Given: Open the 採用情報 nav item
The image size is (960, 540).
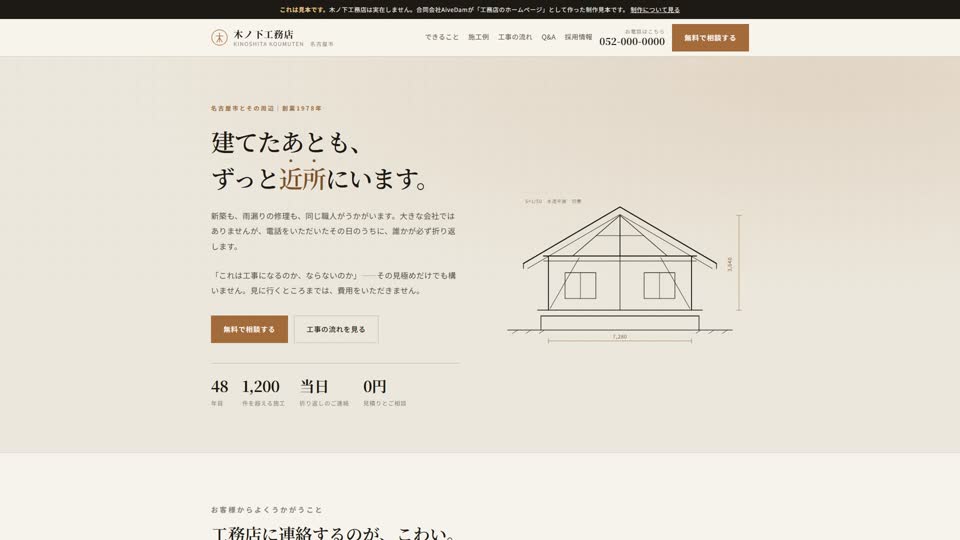Looking at the screenshot, I should 578,37.
